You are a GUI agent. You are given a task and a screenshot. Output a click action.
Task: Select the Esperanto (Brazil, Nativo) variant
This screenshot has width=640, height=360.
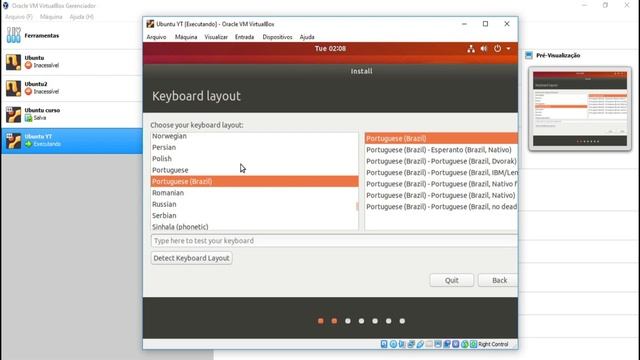coord(441,150)
